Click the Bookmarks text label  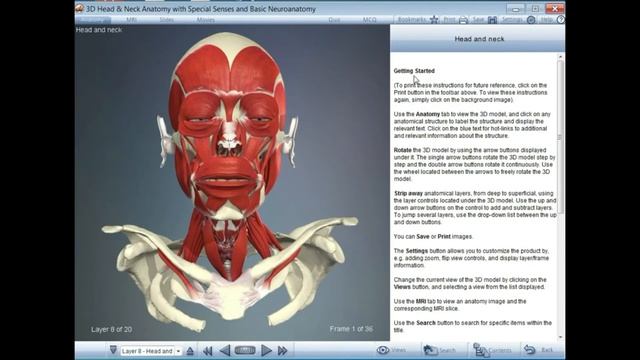pos(411,20)
